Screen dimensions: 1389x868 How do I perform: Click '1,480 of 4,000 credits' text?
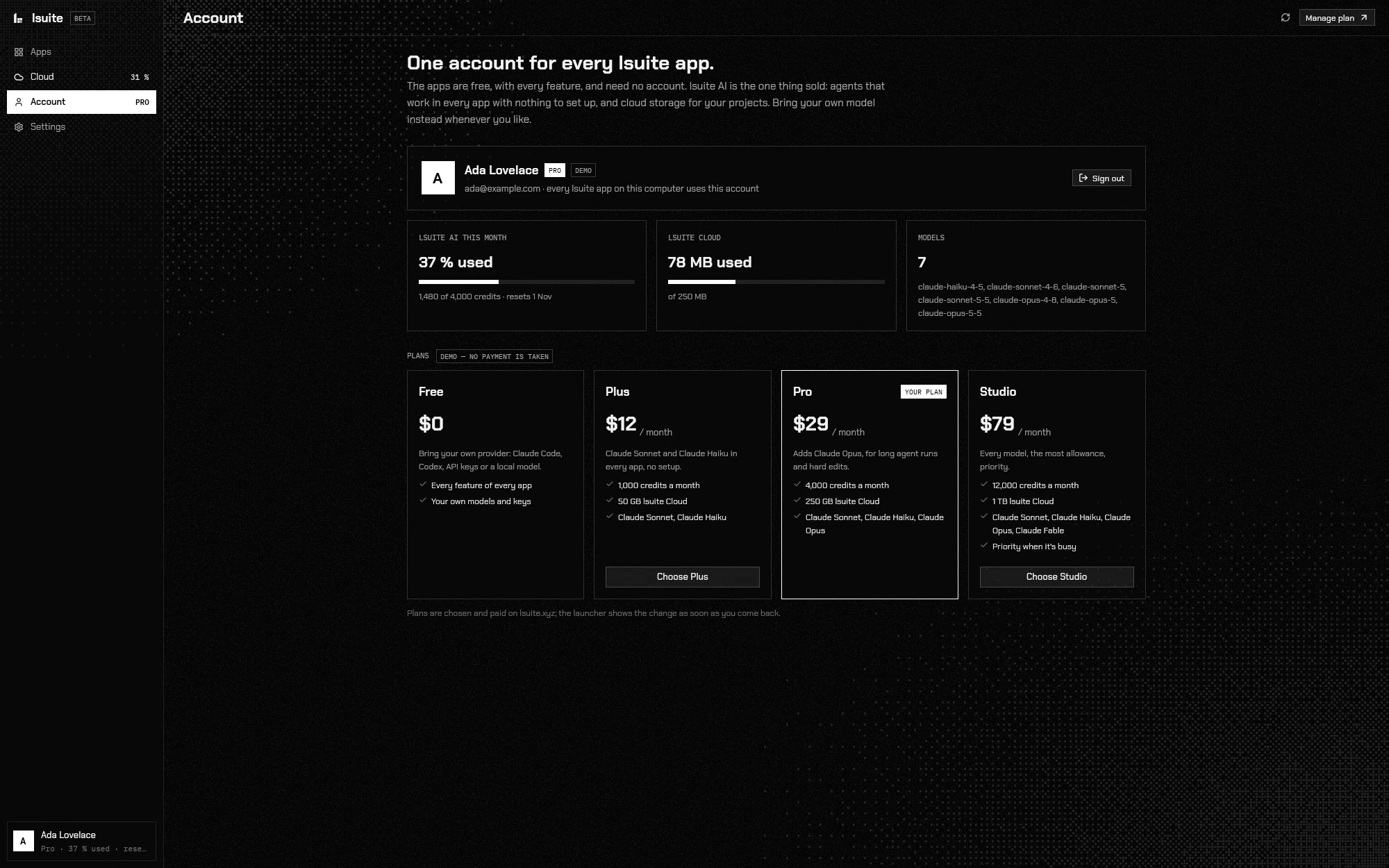point(460,297)
